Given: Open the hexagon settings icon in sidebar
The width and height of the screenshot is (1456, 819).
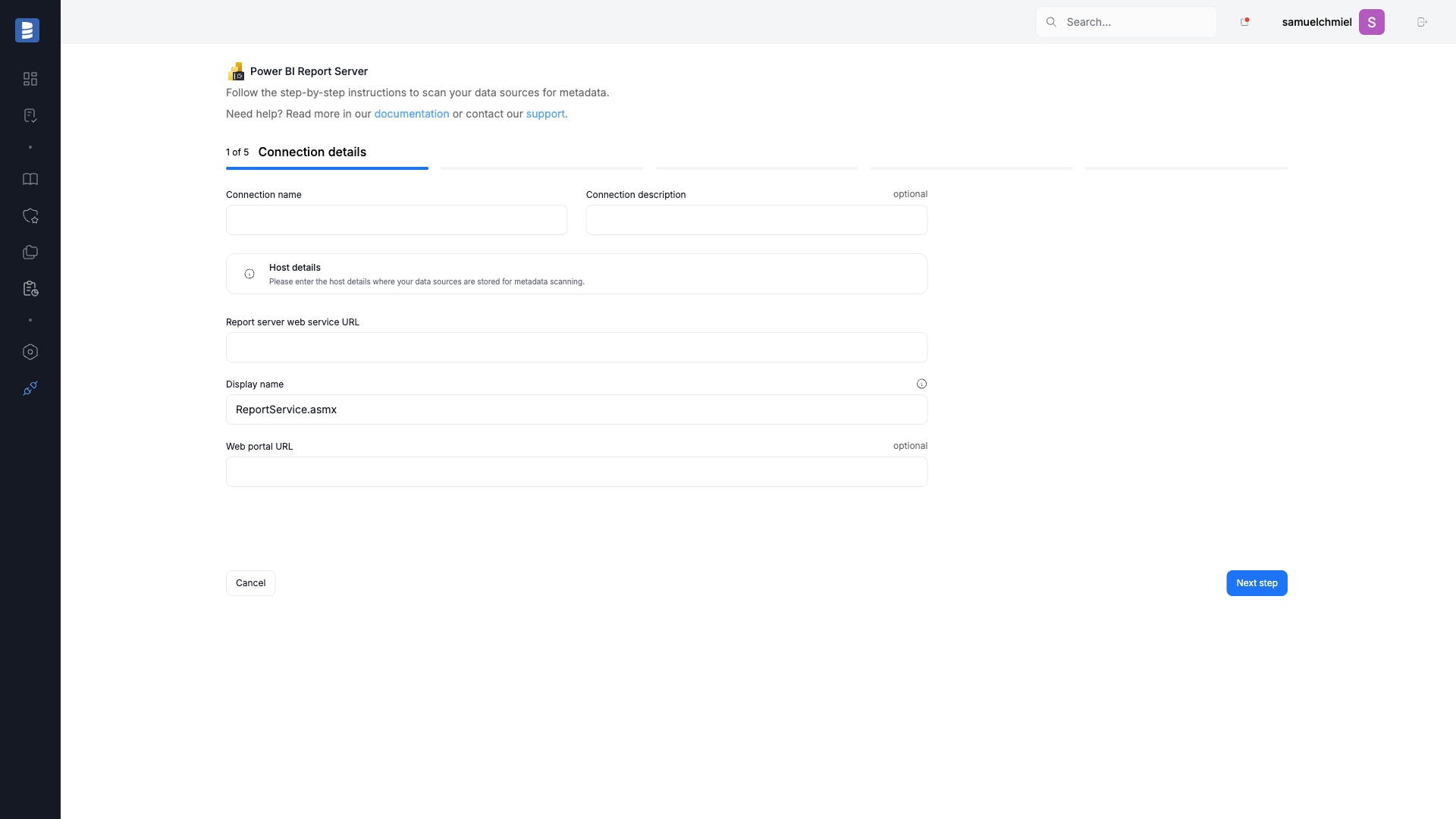Looking at the screenshot, I should [x=30, y=352].
